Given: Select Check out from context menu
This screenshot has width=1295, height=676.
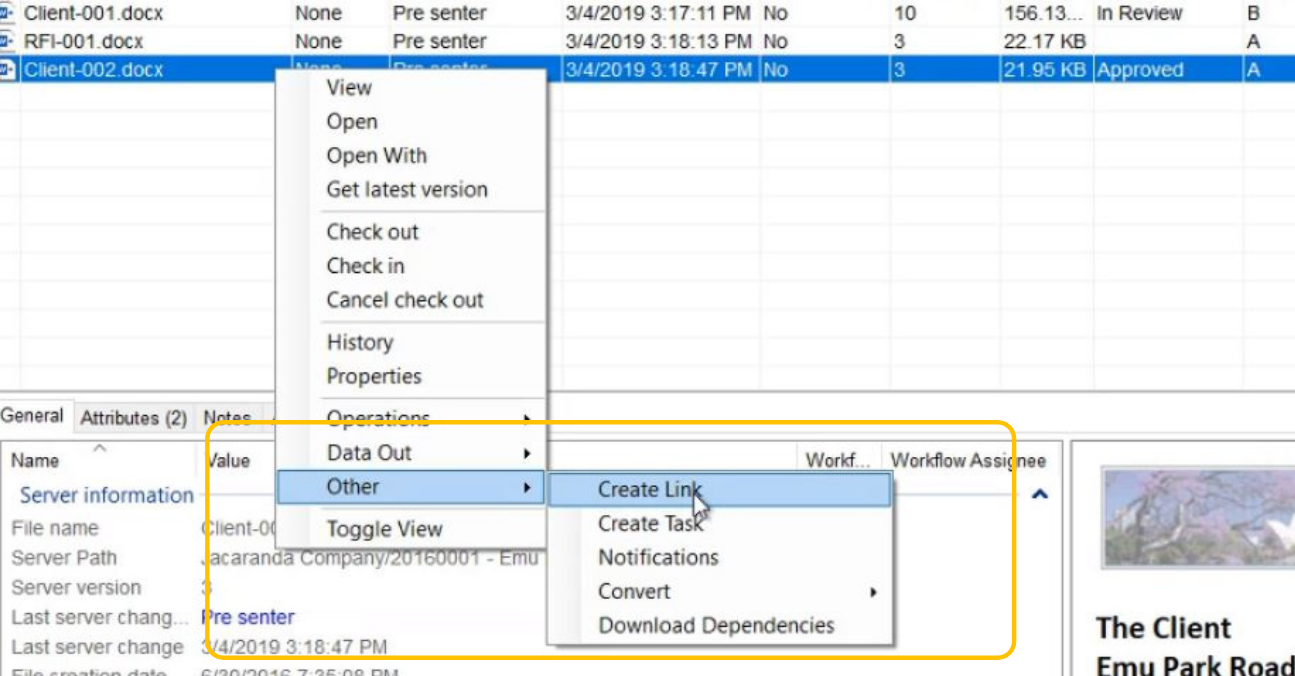Looking at the screenshot, I should pos(372,232).
